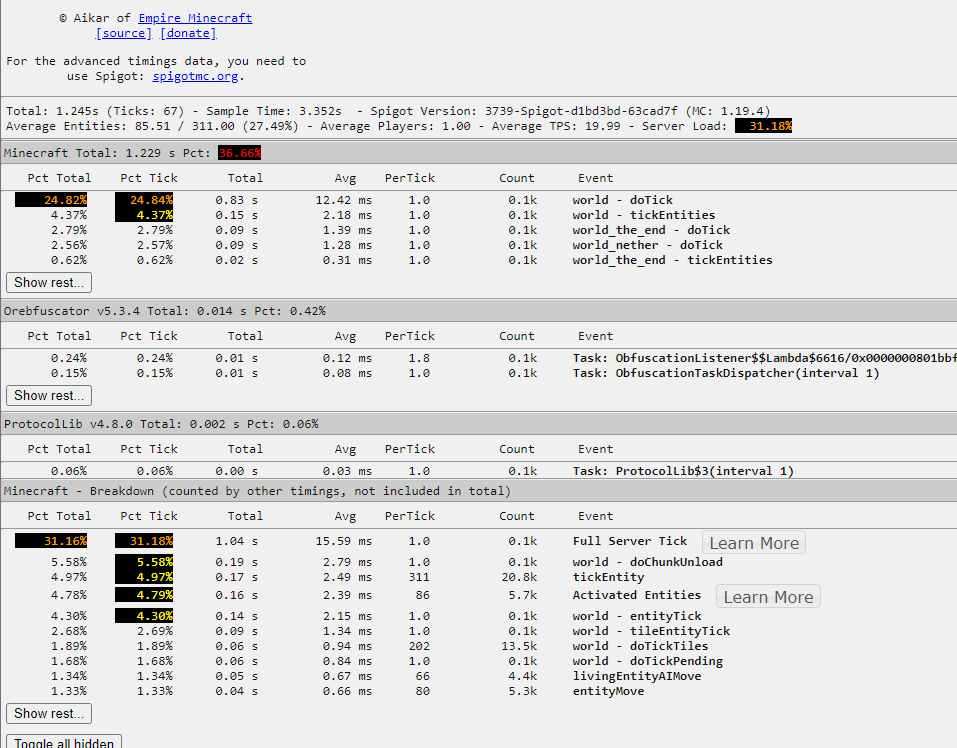The image size is (957, 748).
Task: Click Learn More next to Full Server Tick
Action: coord(753,541)
